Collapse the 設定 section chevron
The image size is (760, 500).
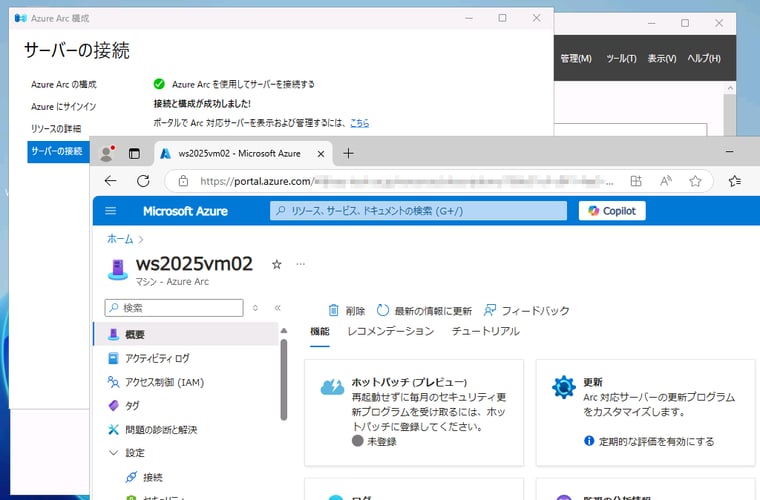(x=113, y=453)
